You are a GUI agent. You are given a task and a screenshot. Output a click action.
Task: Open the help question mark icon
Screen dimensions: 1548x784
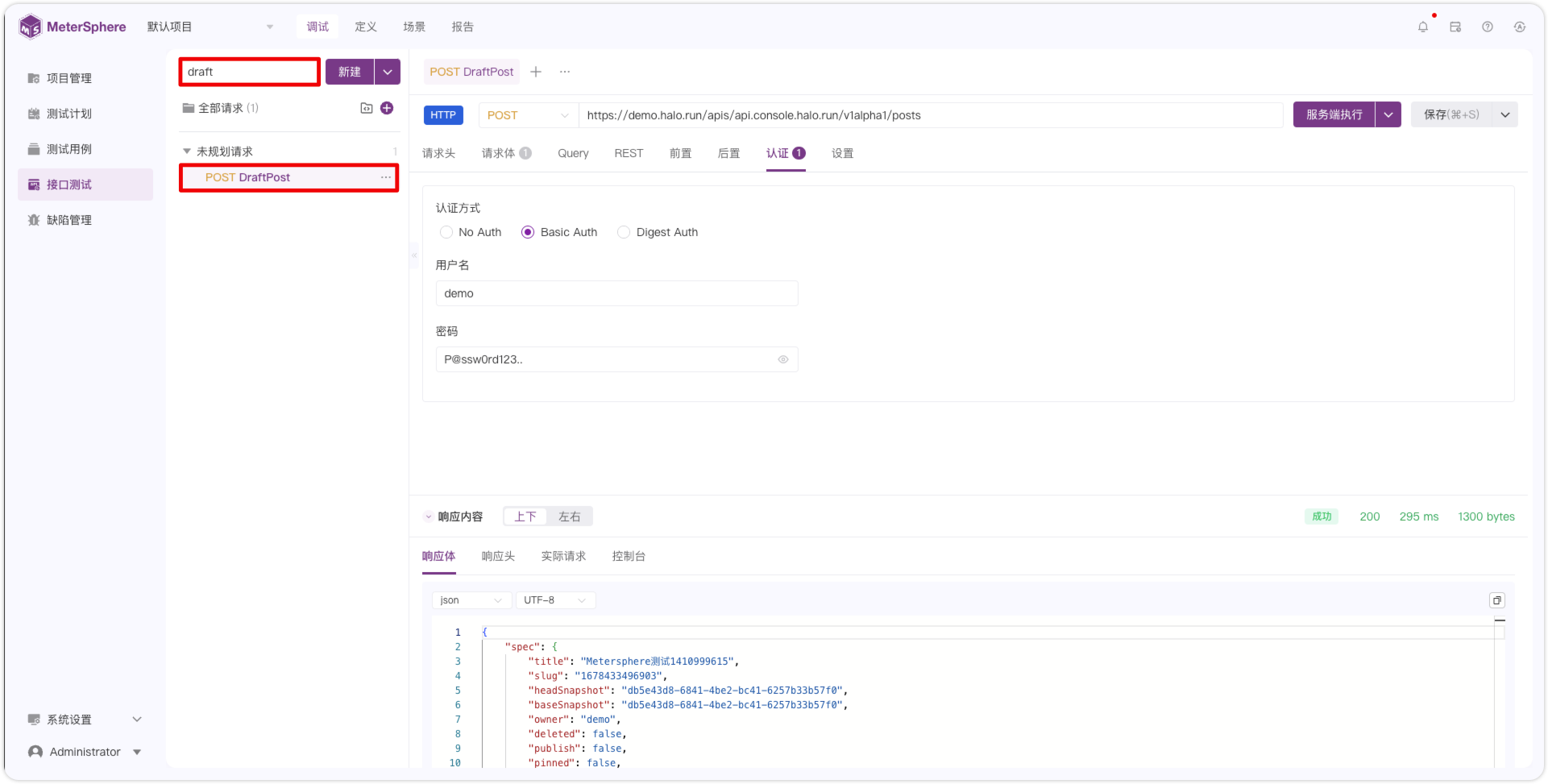click(1488, 27)
